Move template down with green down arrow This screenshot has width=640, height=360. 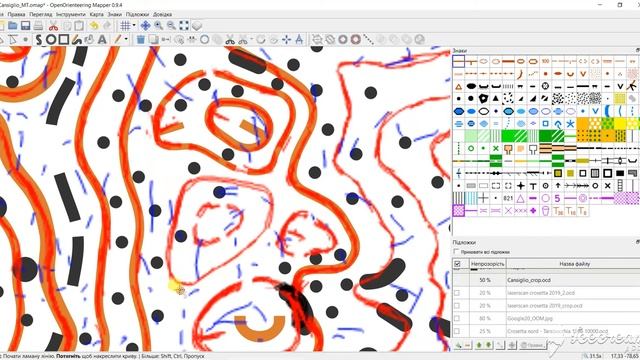488,345
